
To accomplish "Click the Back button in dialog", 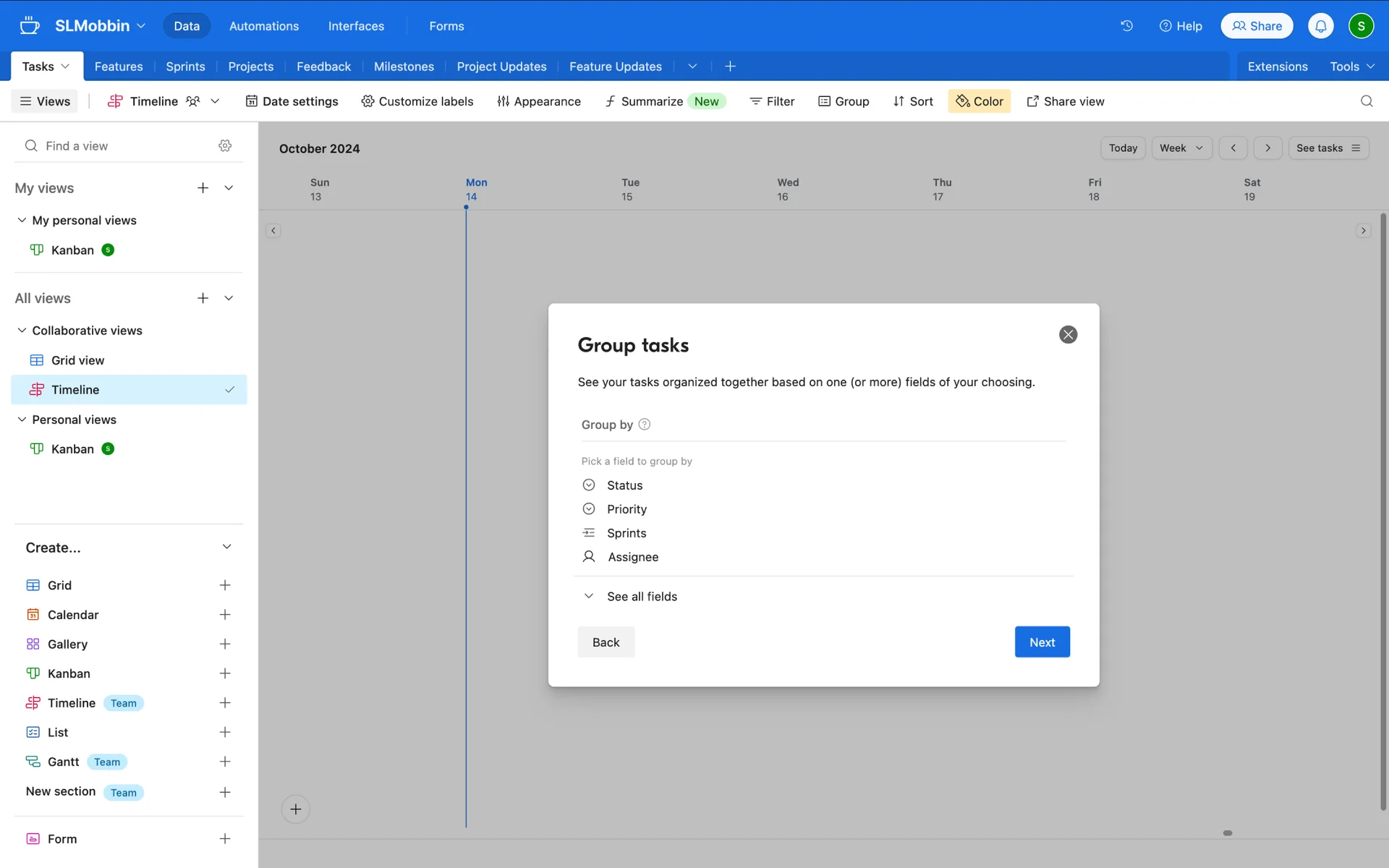I will pos(606,642).
